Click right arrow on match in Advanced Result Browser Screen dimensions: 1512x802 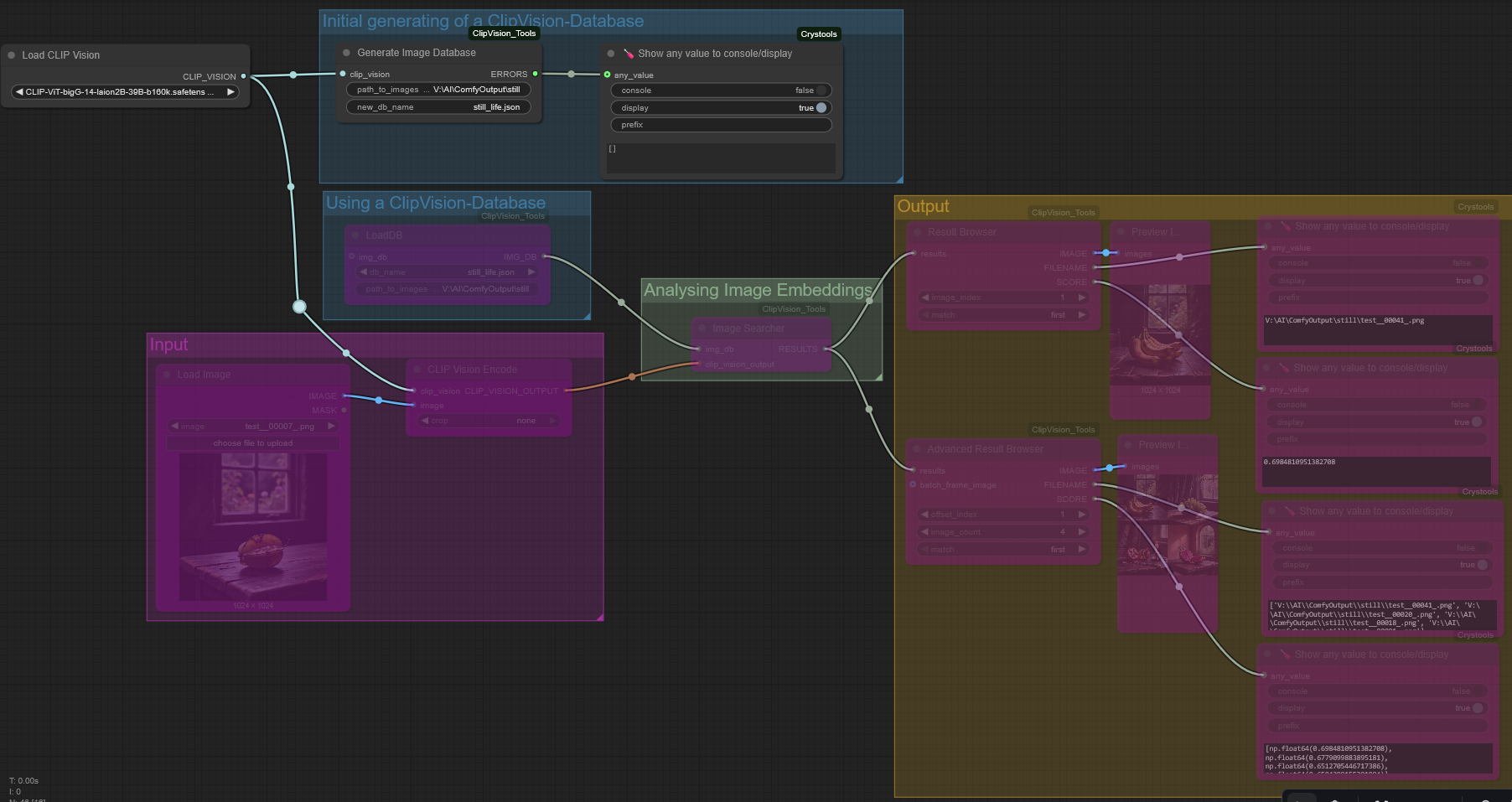pos(1082,550)
